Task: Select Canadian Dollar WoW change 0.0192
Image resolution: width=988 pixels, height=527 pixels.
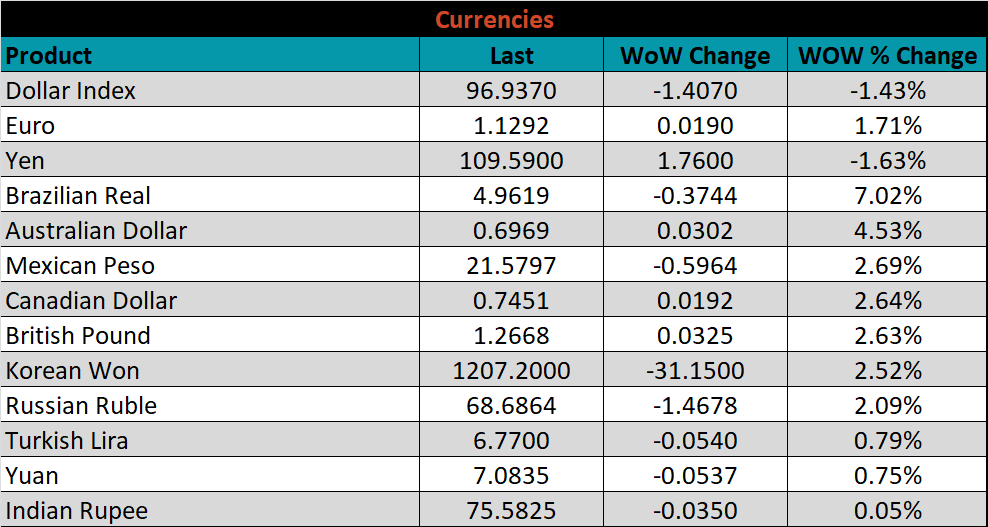Action: (695, 301)
